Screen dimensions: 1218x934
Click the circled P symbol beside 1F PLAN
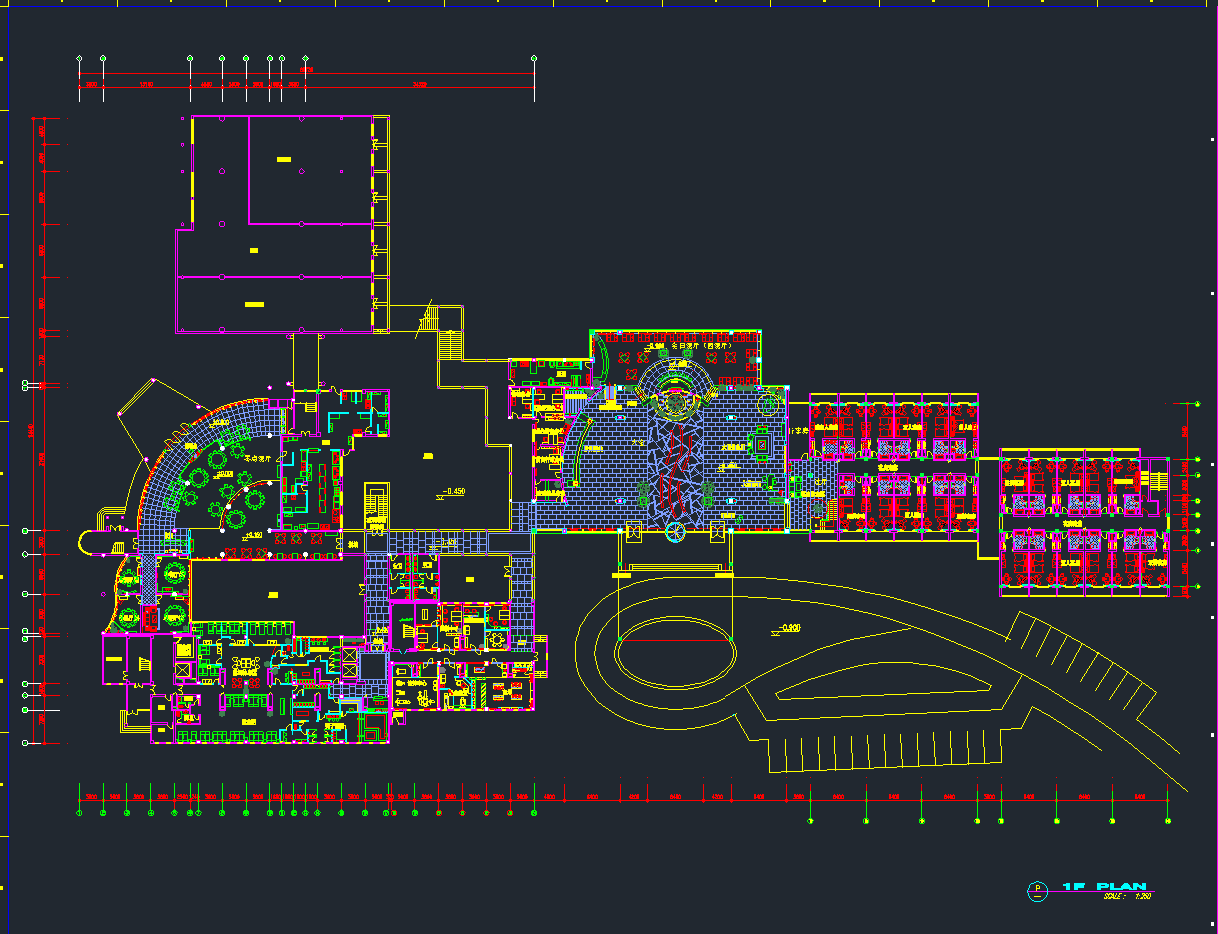point(1038,889)
